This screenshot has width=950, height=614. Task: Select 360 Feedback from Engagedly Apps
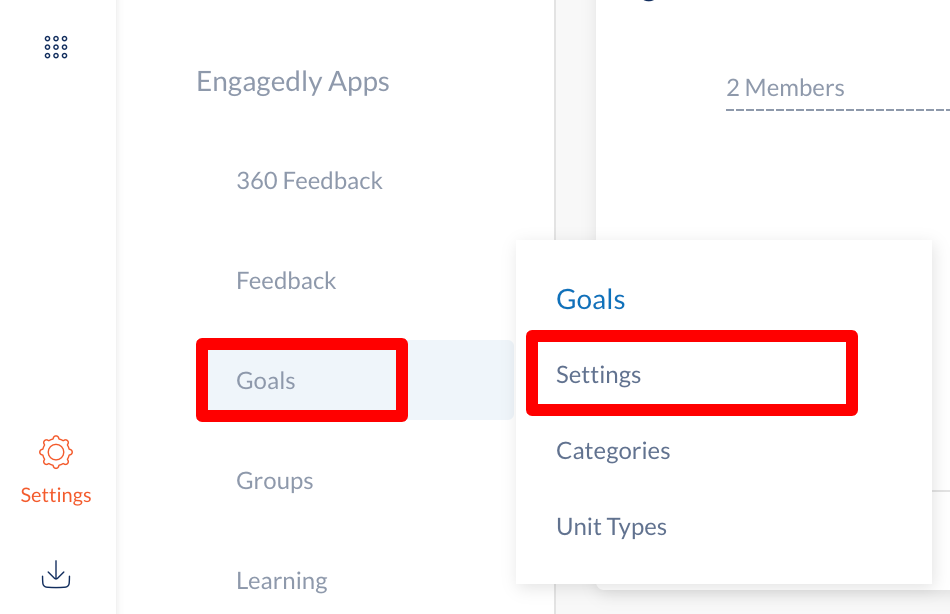310,180
